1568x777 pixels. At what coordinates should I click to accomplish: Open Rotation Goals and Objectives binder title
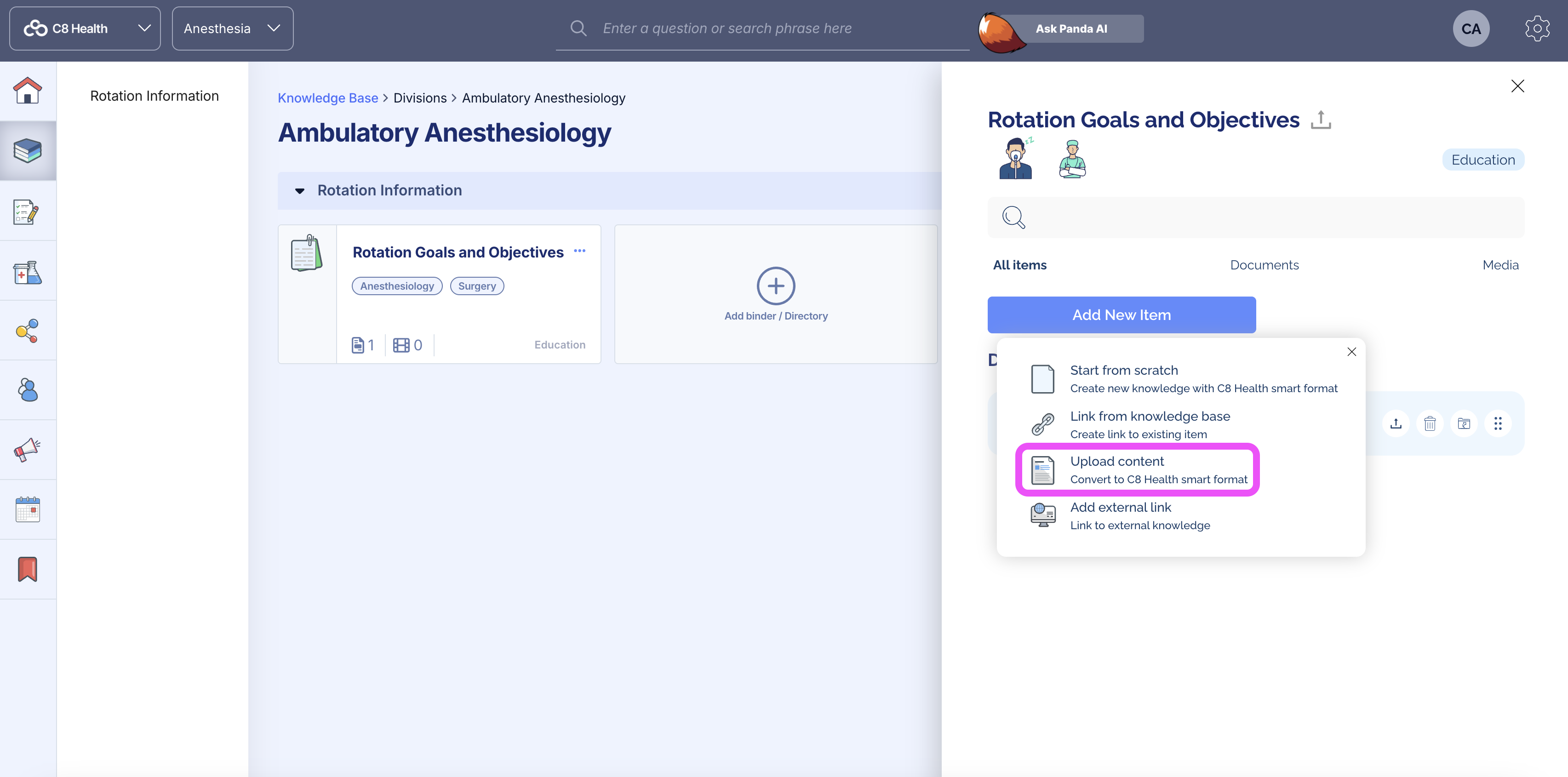click(x=458, y=252)
